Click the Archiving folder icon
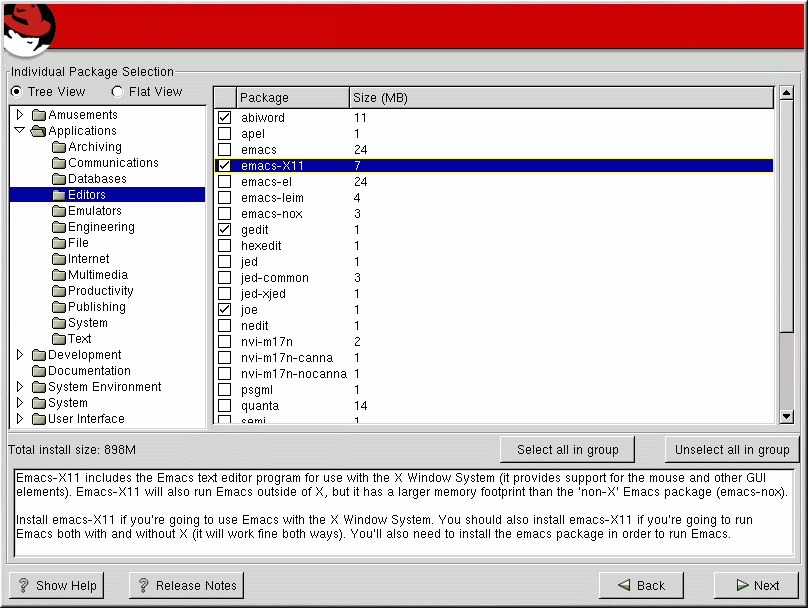This screenshot has width=808, height=608. point(59,147)
